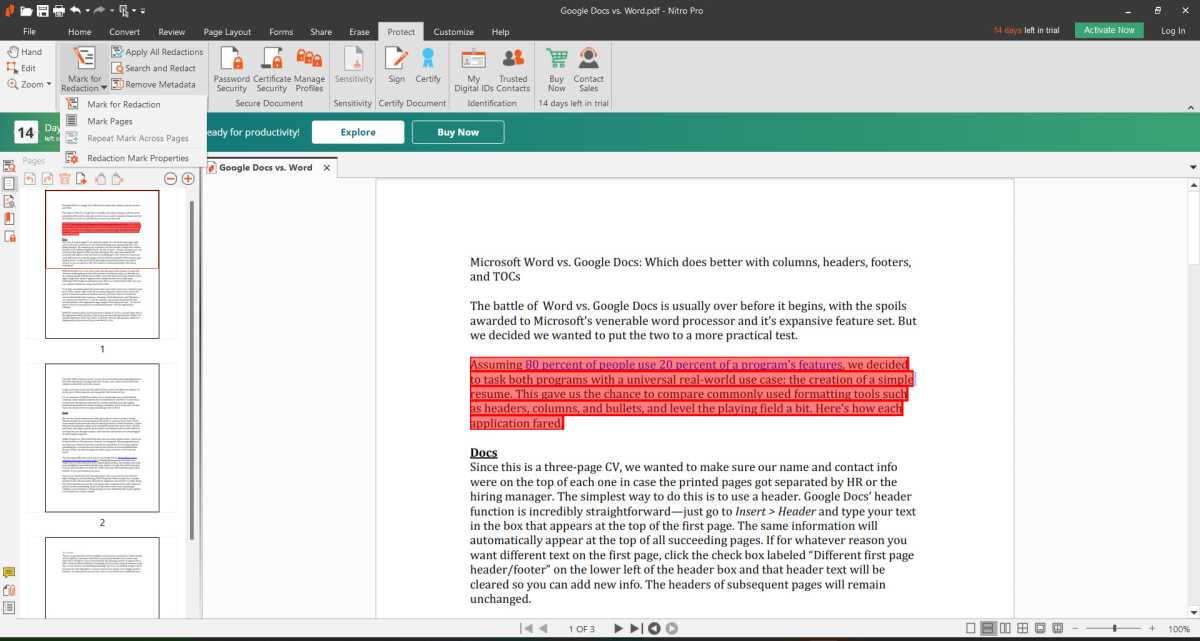Switch to continuous page view
The image size is (1200, 641).
[988, 628]
